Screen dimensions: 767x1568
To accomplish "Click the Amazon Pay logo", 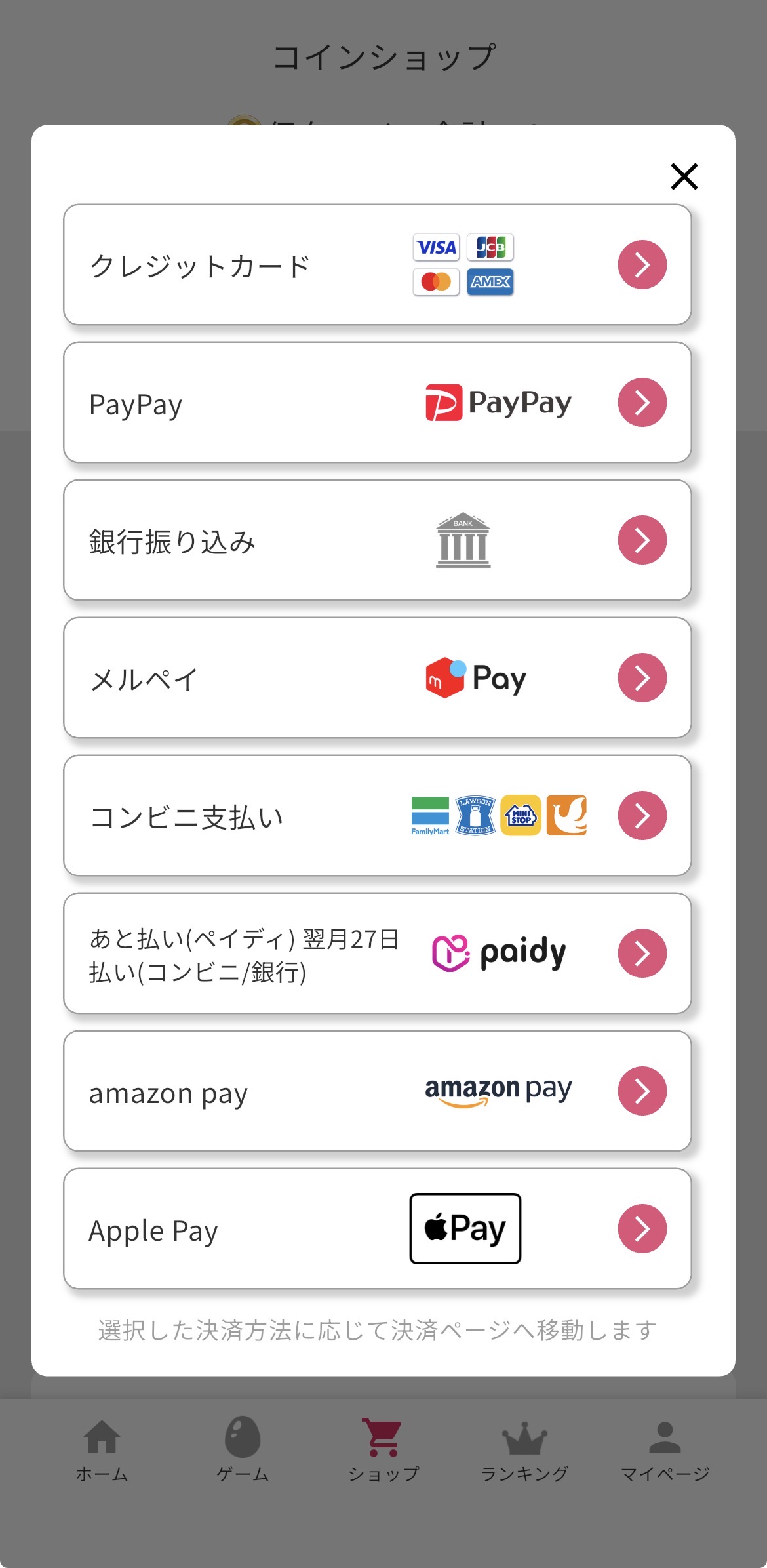I will tap(498, 1091).
